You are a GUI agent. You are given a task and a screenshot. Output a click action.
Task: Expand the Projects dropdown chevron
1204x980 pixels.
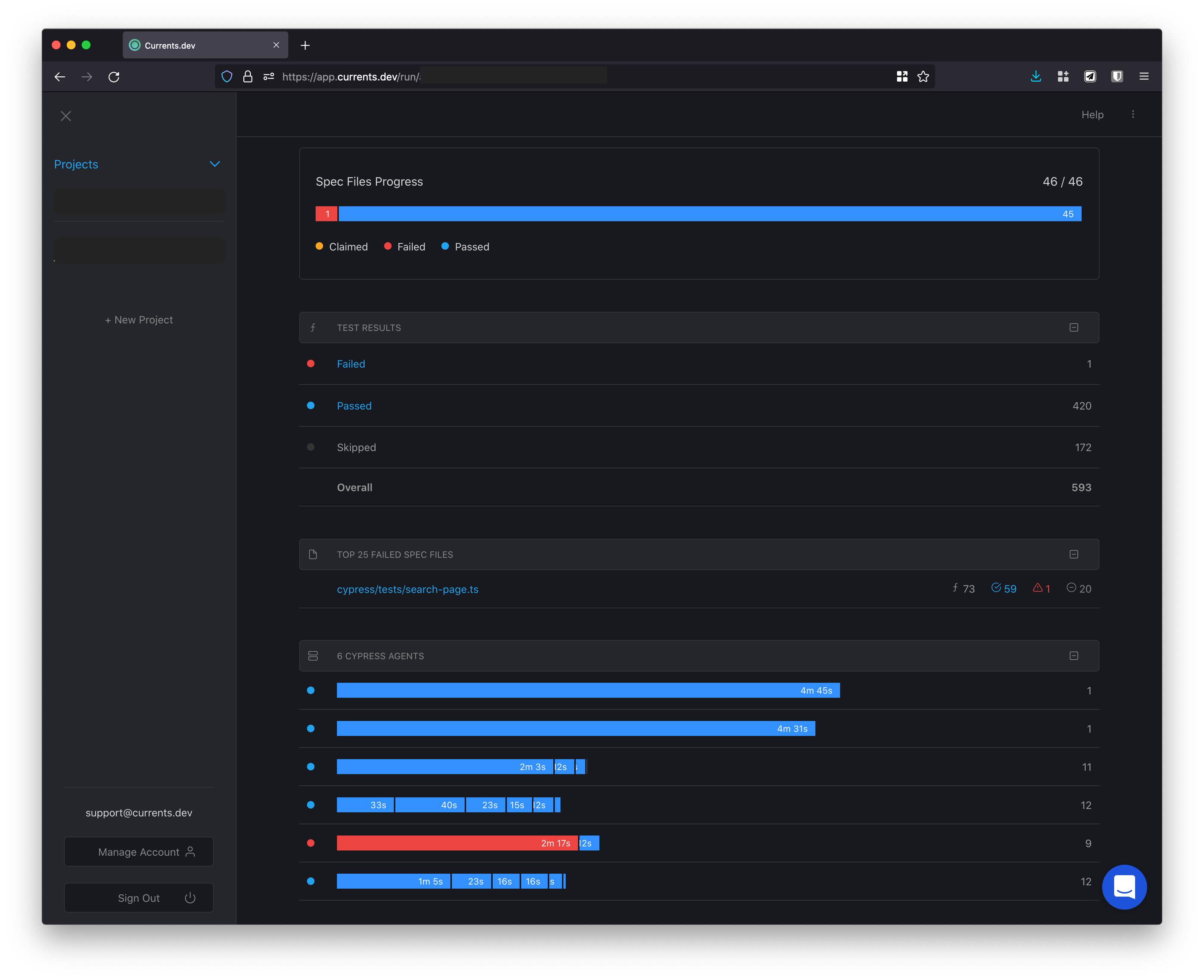[215, 164]
